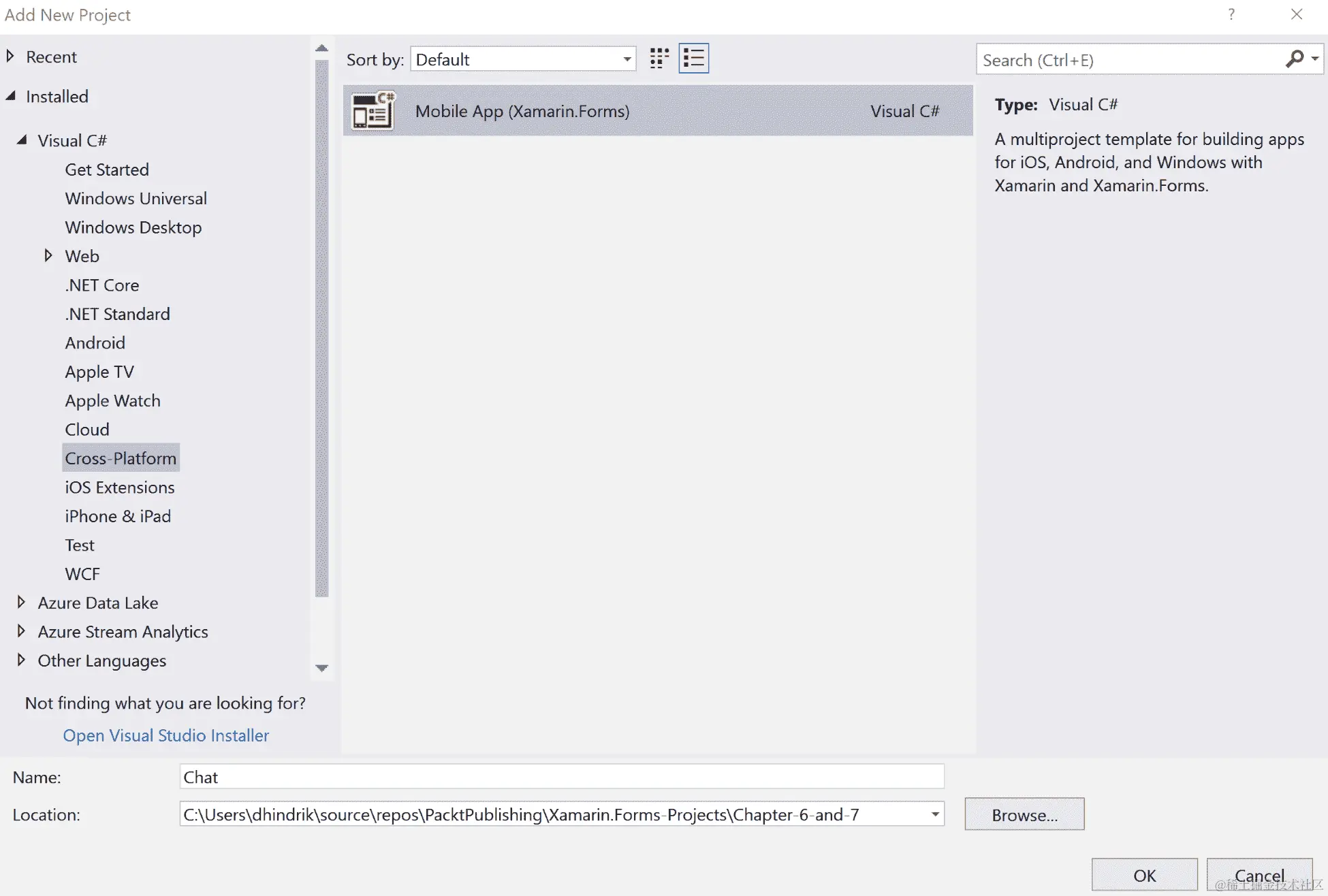This screenshot has width=1328, height=896.
Task: Select .NET Core category
Action: (102, 285)
